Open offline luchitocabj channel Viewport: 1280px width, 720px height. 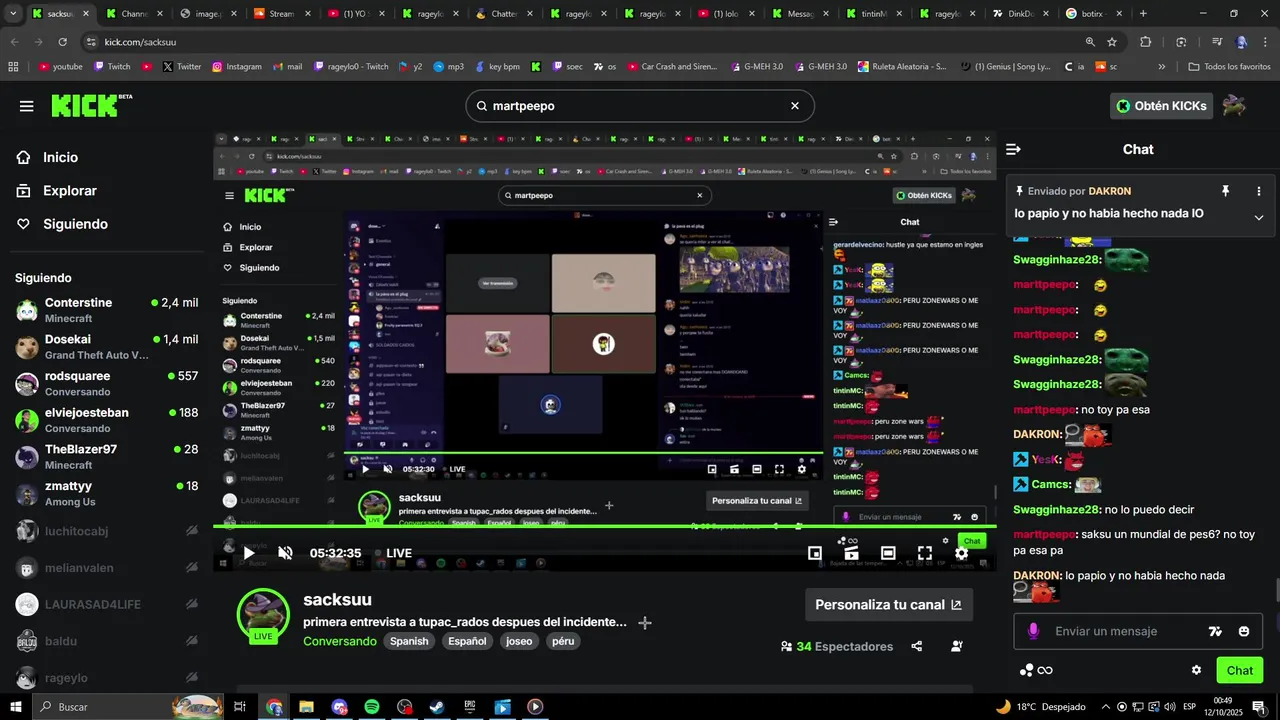pyautogui.click(x=106, y=531)
